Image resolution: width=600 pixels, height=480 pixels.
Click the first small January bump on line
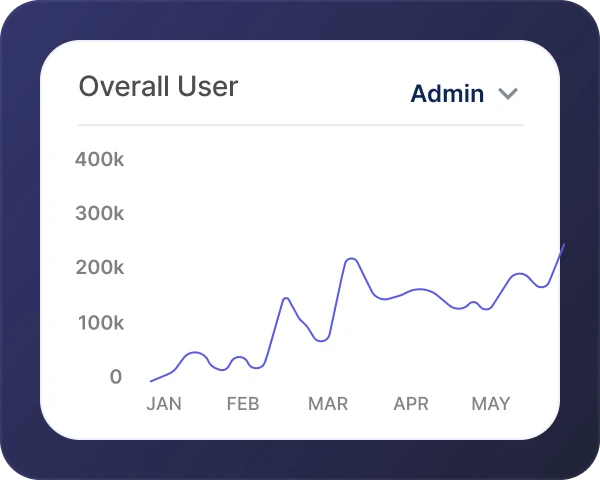pos(195,353)
